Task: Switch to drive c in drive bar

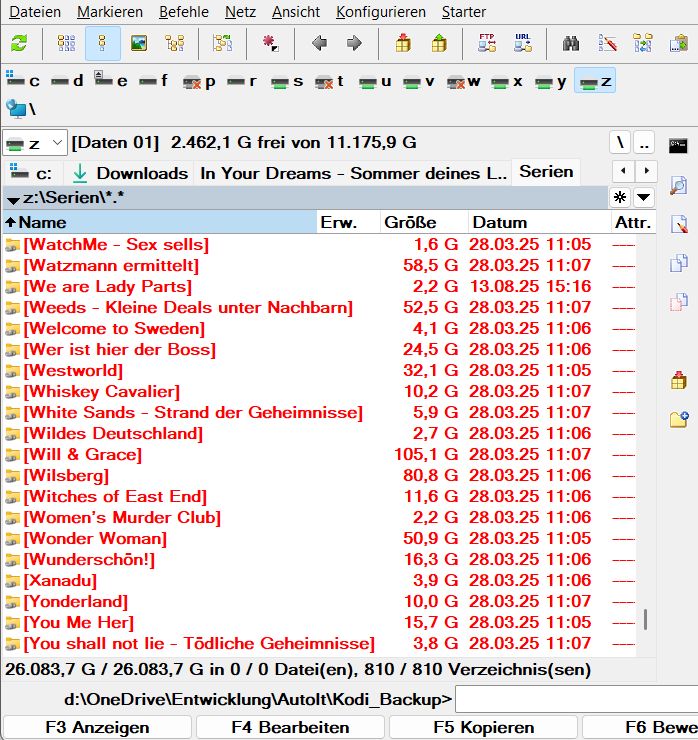Action: [23, 81]
